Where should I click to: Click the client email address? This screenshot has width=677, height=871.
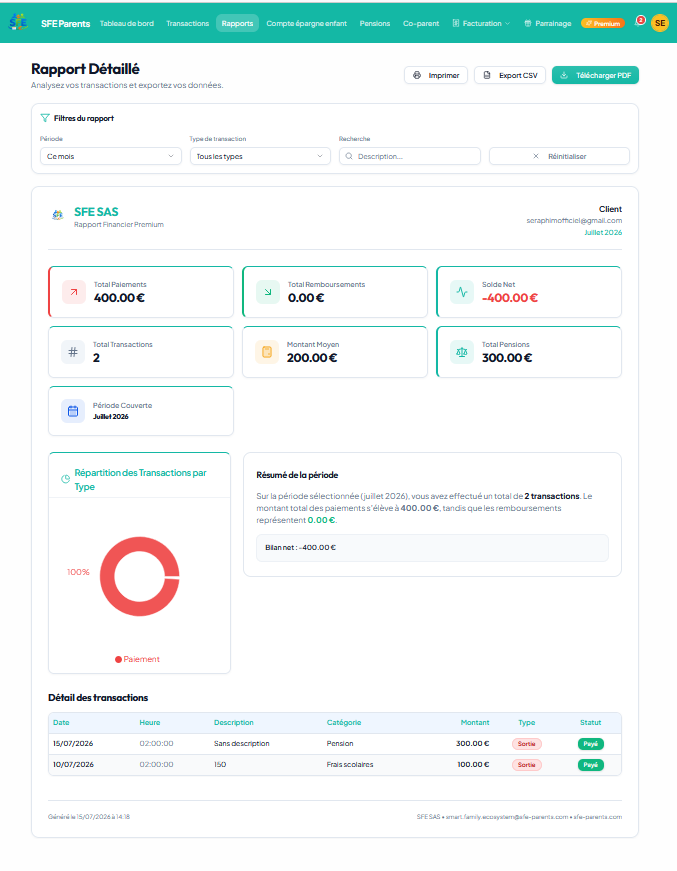coord(574,221)
